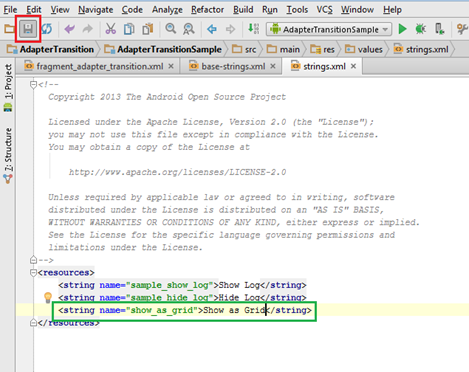Run the app with green play icon

[402, 29]
